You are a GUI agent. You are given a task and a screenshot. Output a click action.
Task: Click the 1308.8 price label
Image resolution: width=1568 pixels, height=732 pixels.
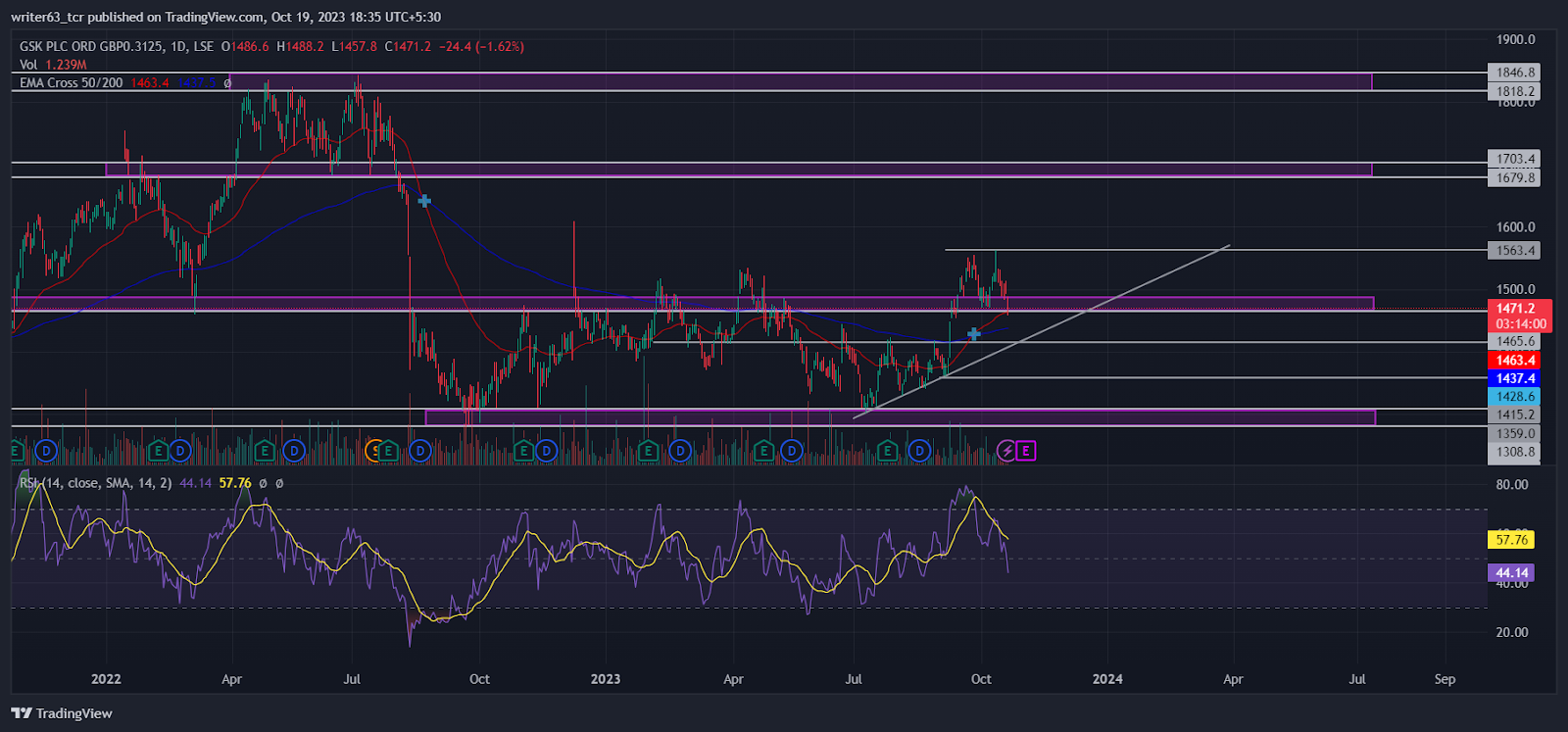pos(1515,453)
